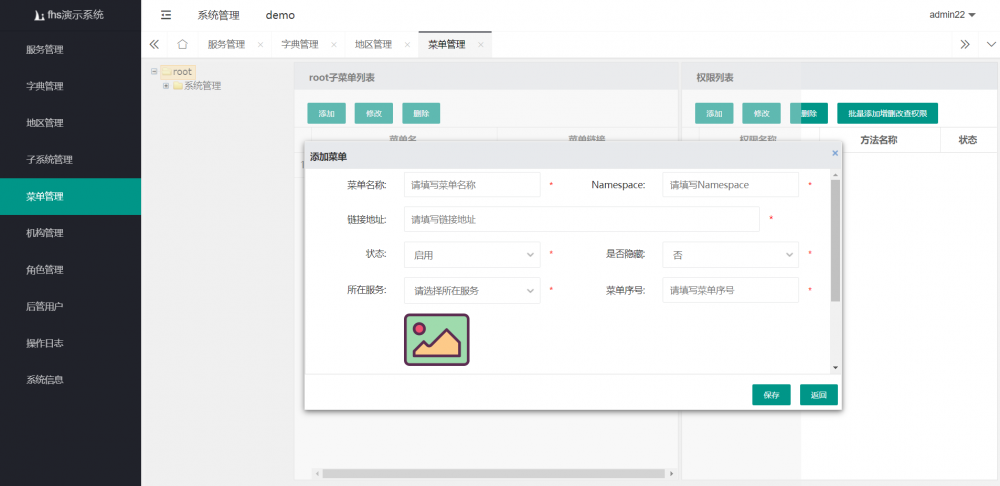The height and width of the screenshot is (486, 1000).
Task: Click 删除 in the root子菜单列表 panel
Action: pos(421,114)
